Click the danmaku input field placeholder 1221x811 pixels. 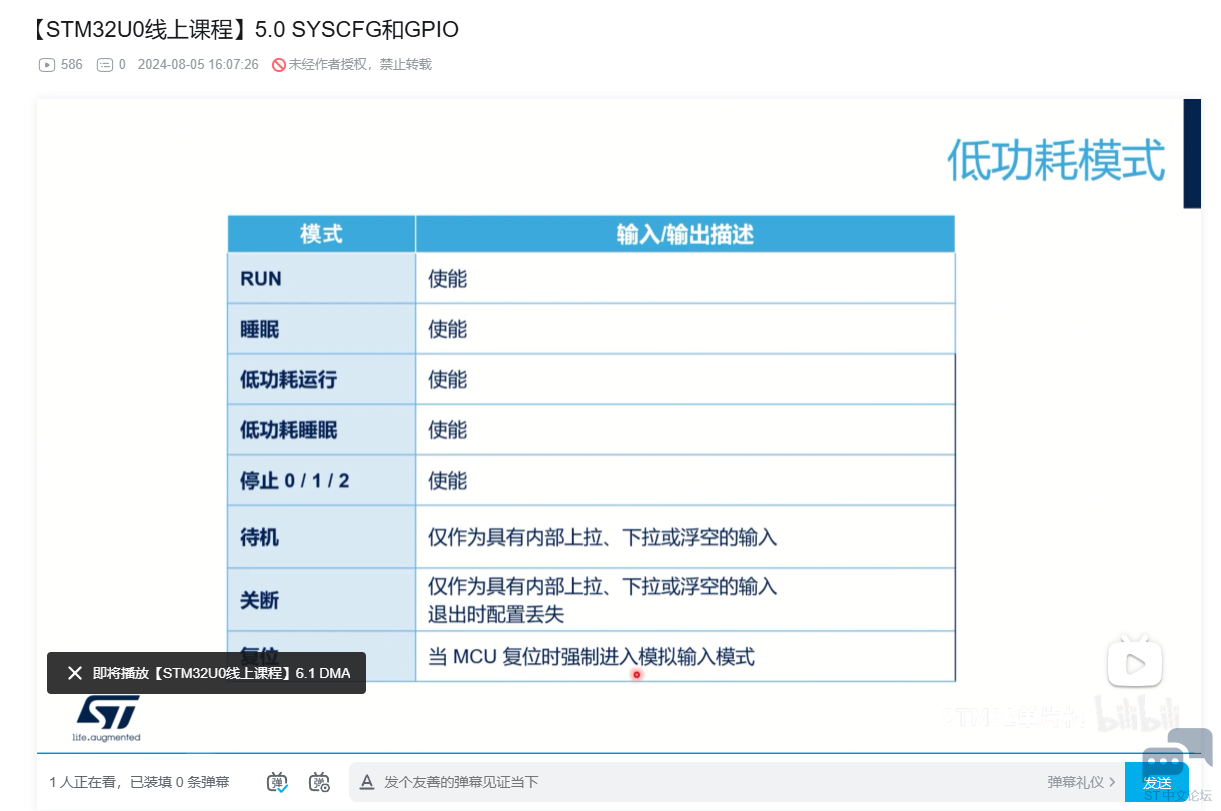[x=461, y=782]
